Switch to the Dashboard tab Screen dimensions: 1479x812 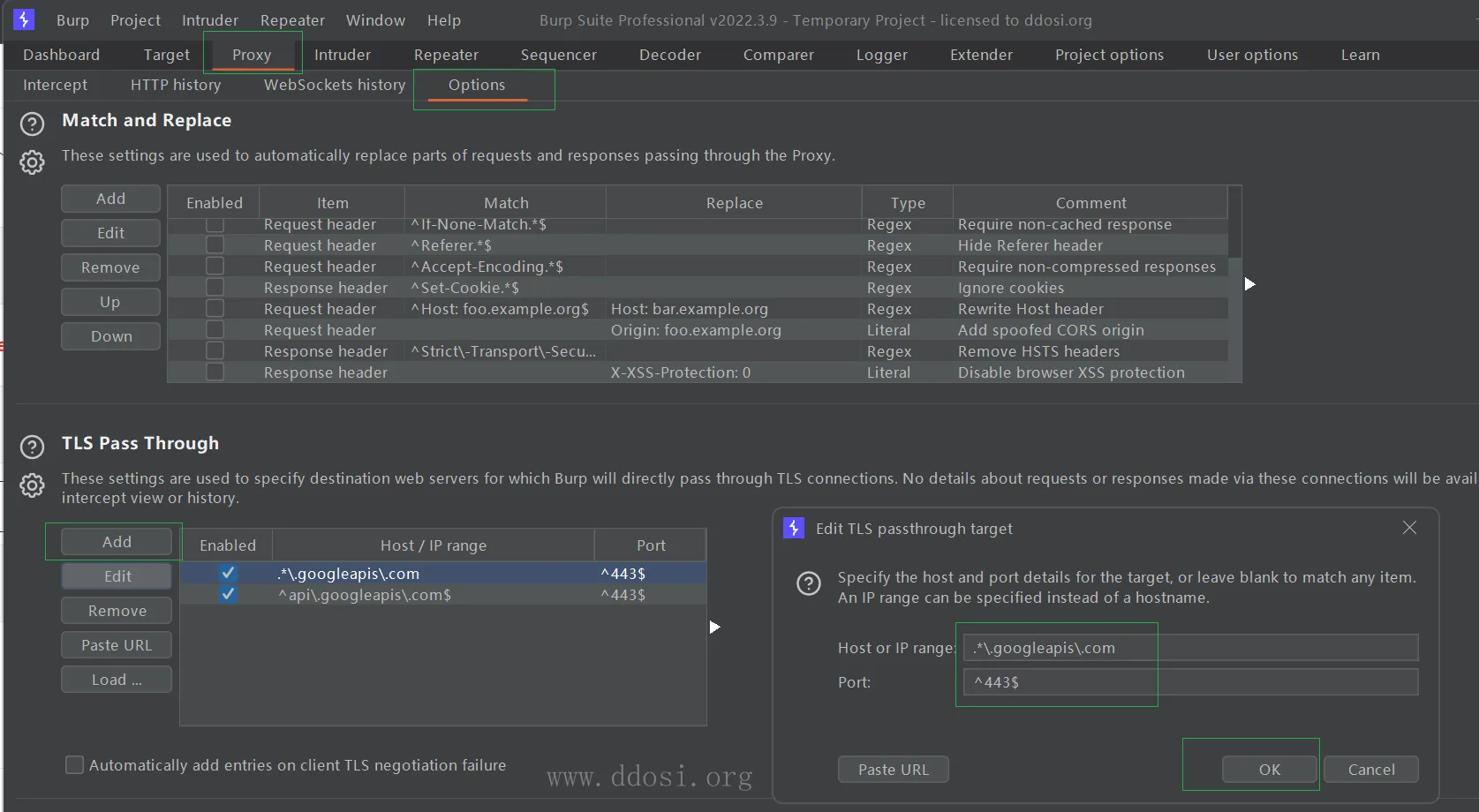[61, 55]
